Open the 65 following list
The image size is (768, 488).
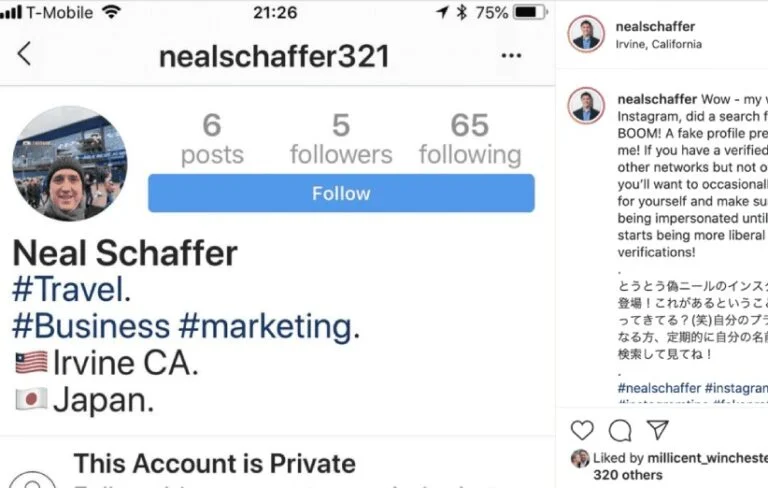pyautogui.click(x=469, y=139)
